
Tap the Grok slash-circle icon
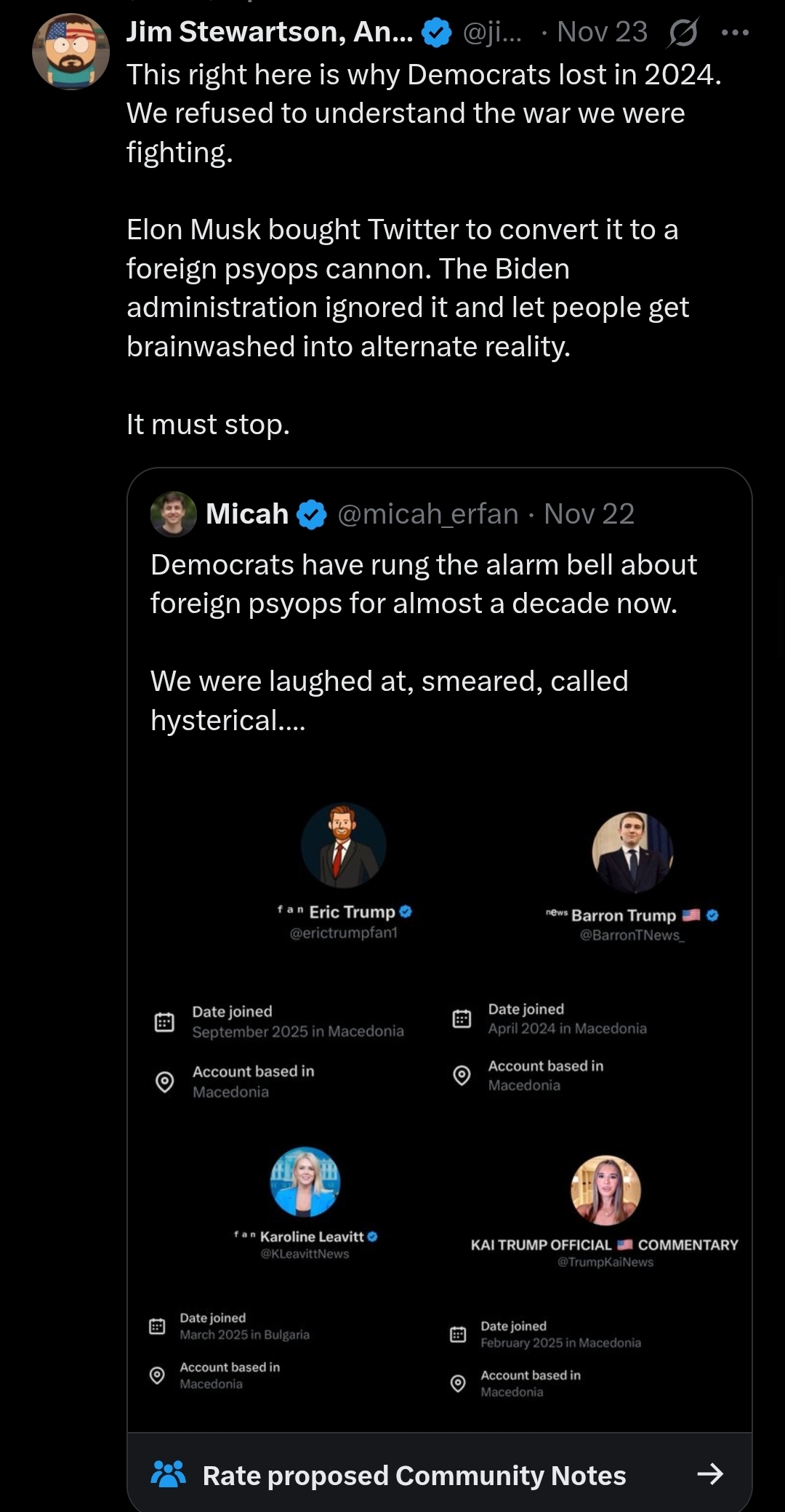pyautogui.click(x=683, y=33)
